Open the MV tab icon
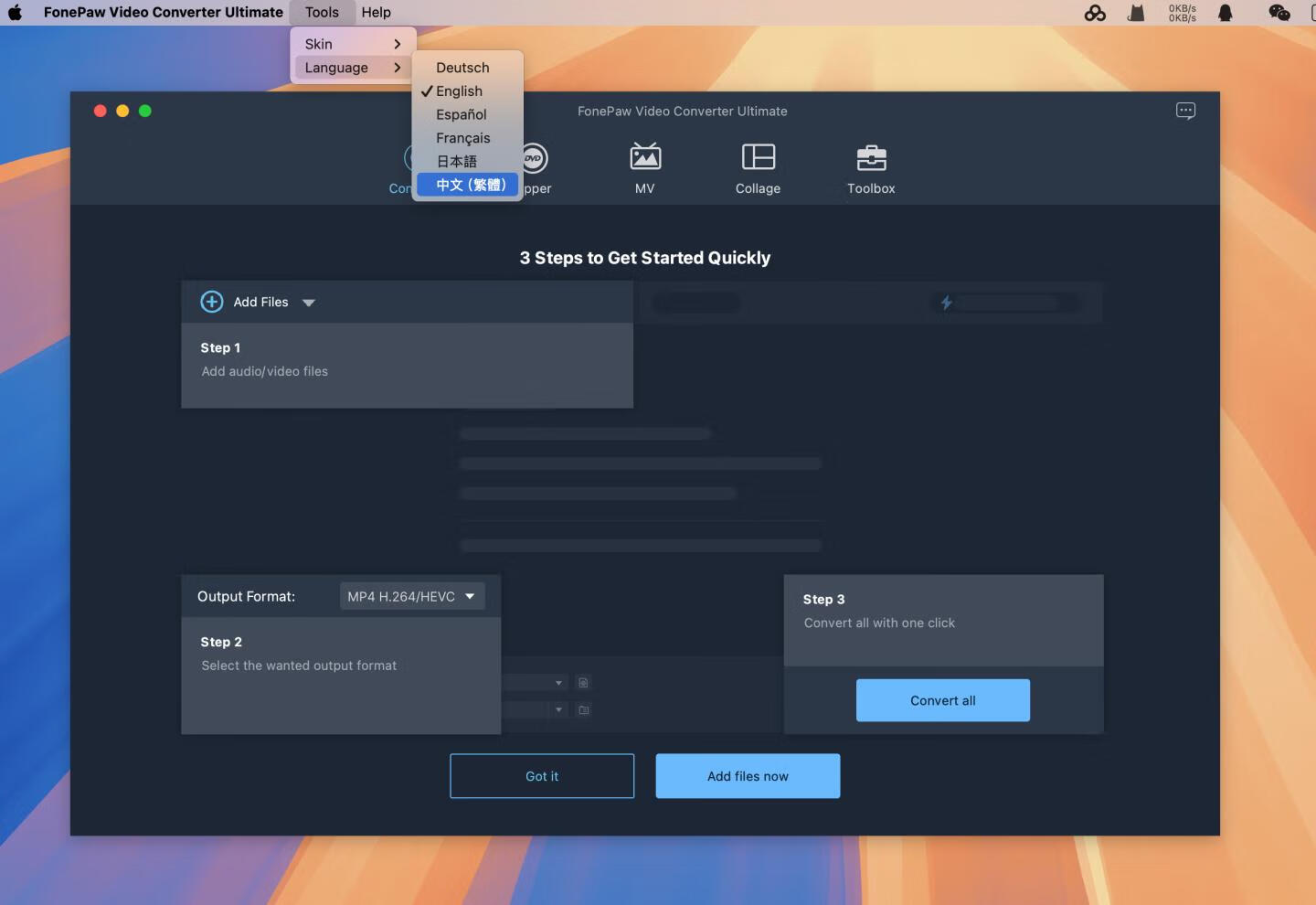The width and height of the screenshot is (1316, 905). click(645, 157)
